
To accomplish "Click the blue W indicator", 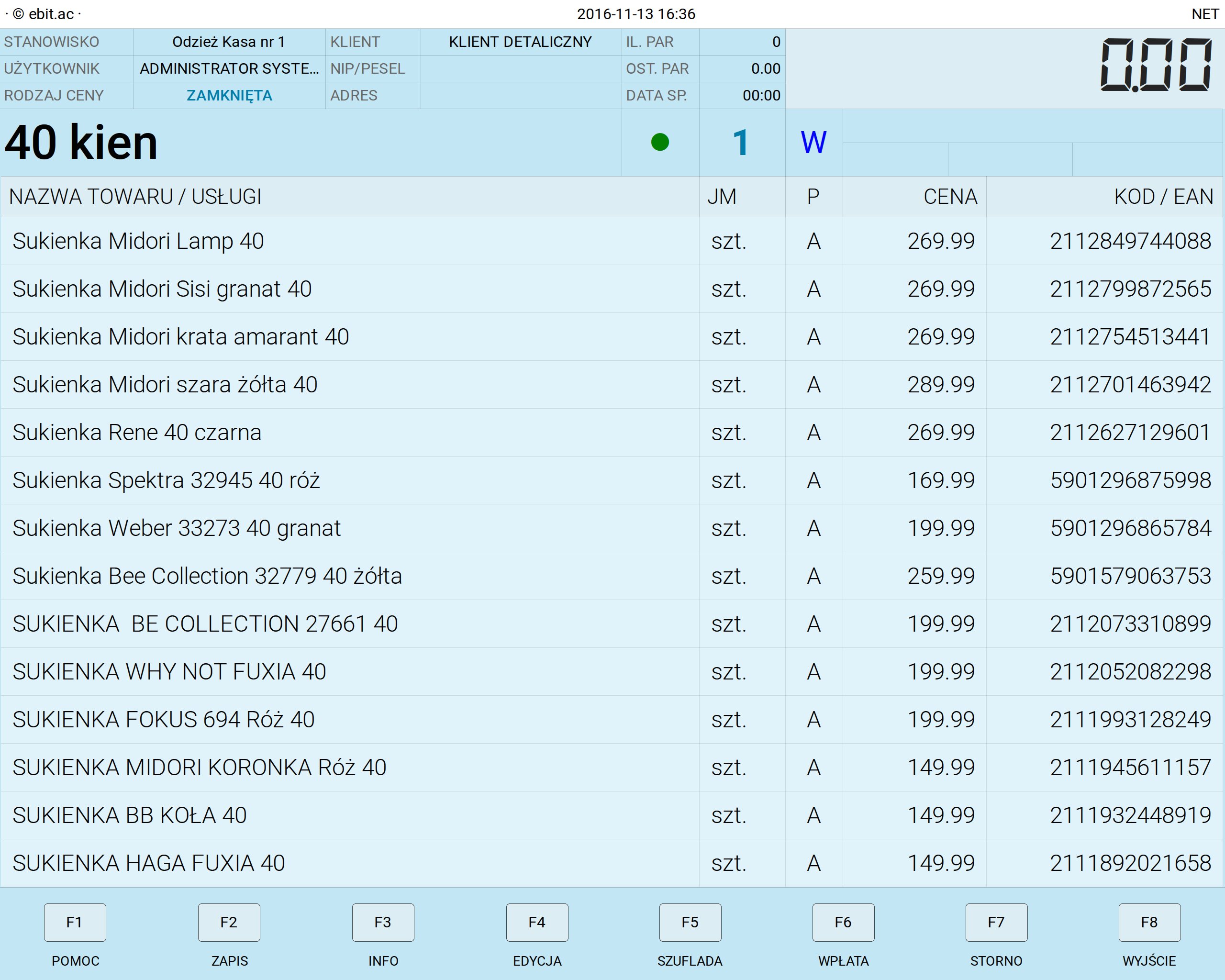I will (x=813, y=142).
